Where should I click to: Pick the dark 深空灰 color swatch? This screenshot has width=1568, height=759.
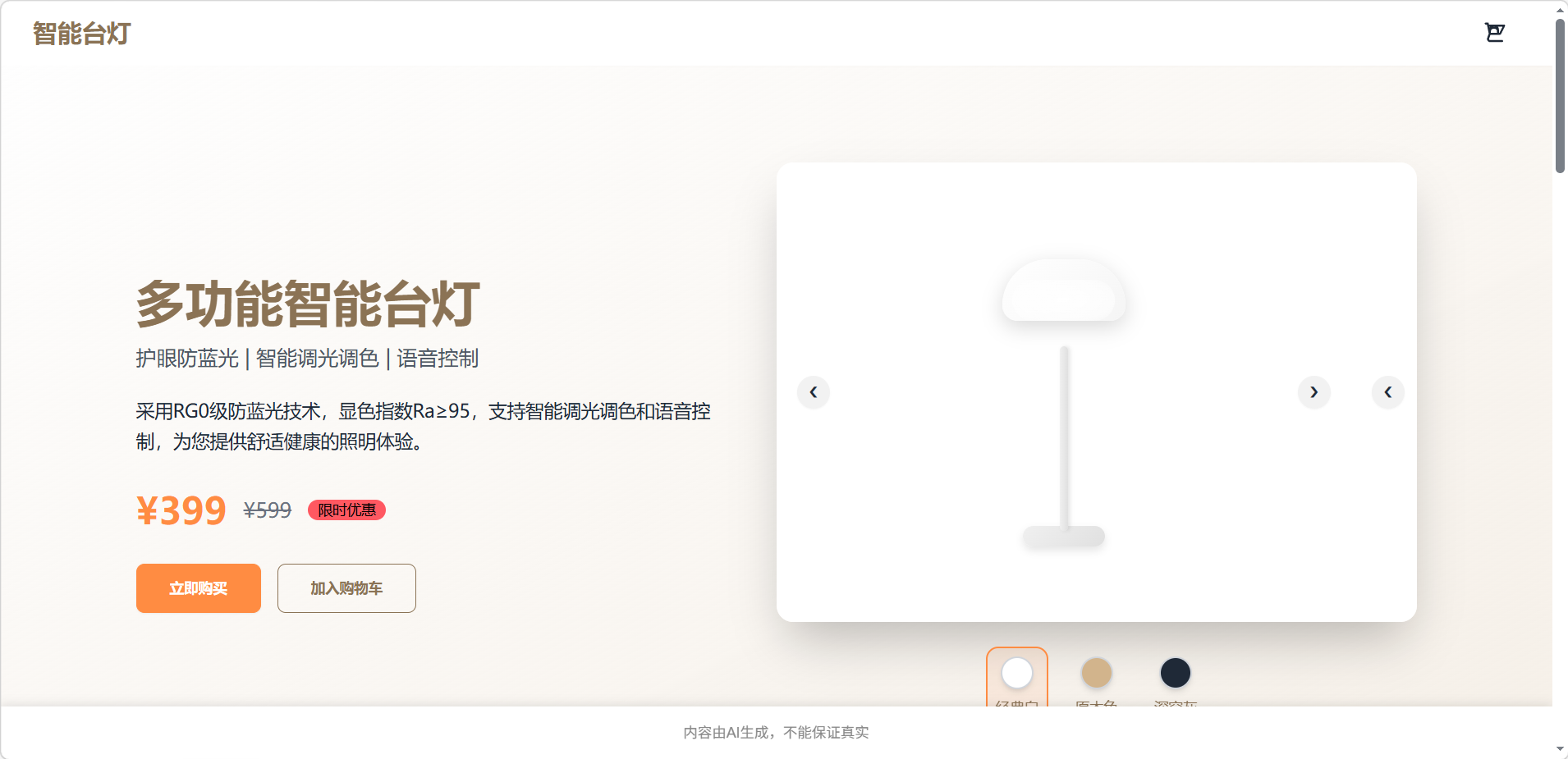[1175, 674]
